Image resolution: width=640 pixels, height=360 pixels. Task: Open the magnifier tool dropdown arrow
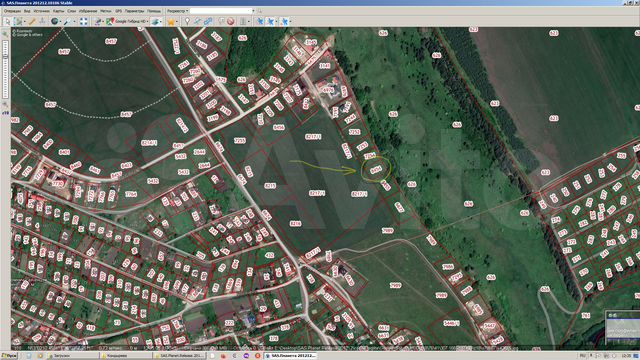pyautogui.click(x=74, y=21)
